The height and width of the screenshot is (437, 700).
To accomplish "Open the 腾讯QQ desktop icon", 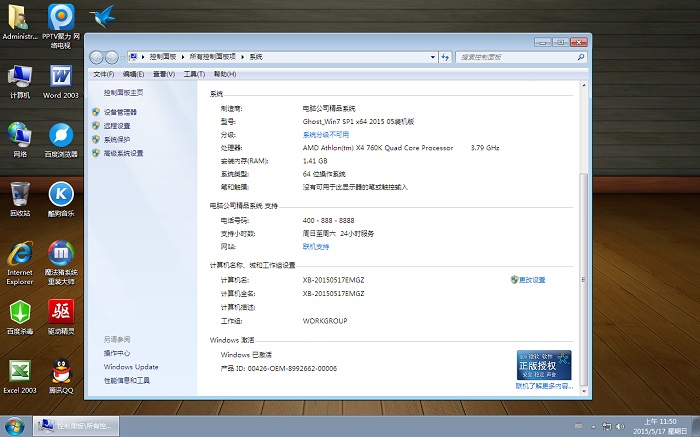I will (x=61, y=371).
